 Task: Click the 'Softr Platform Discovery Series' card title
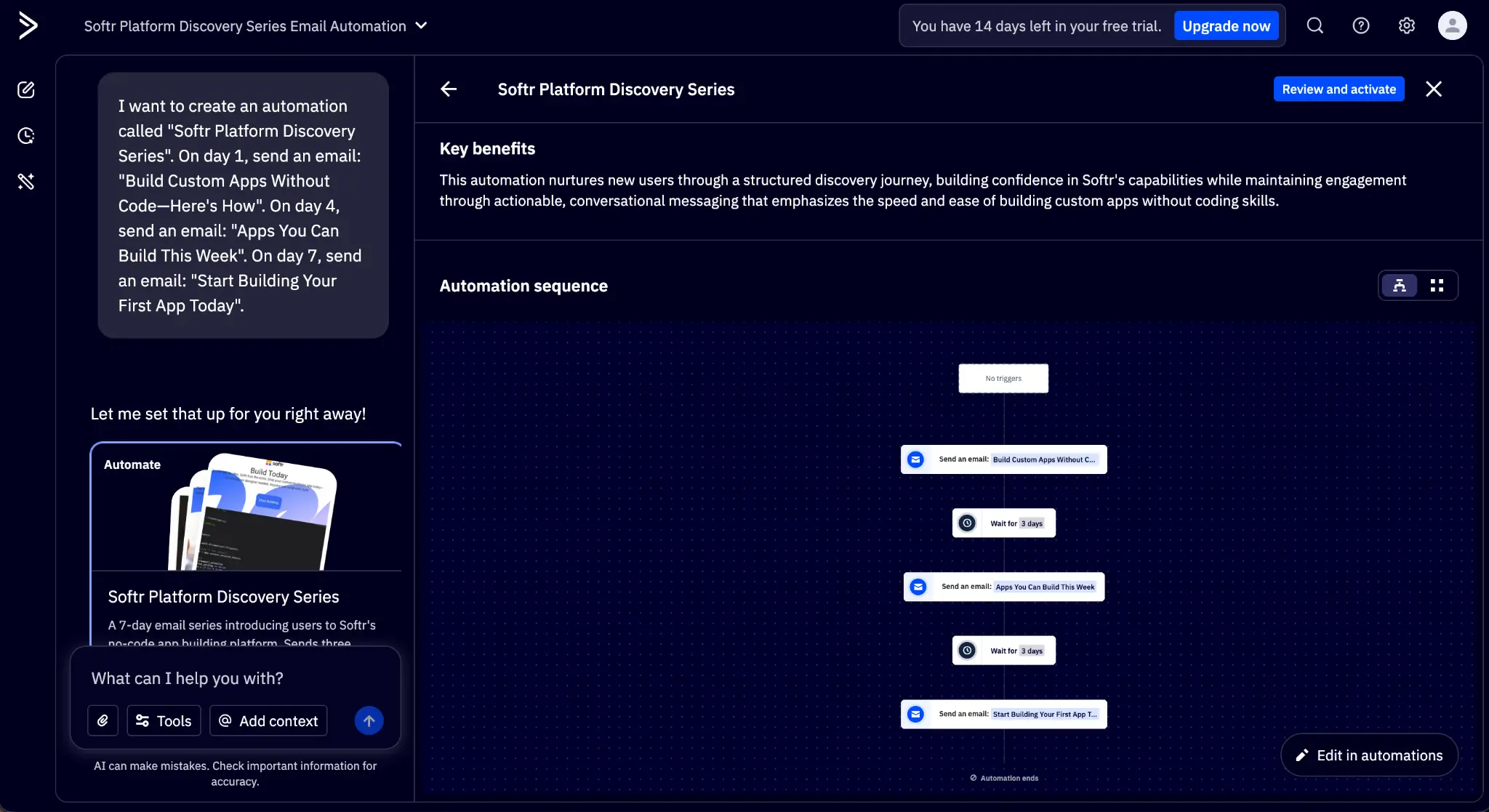[x=223, y=597]
